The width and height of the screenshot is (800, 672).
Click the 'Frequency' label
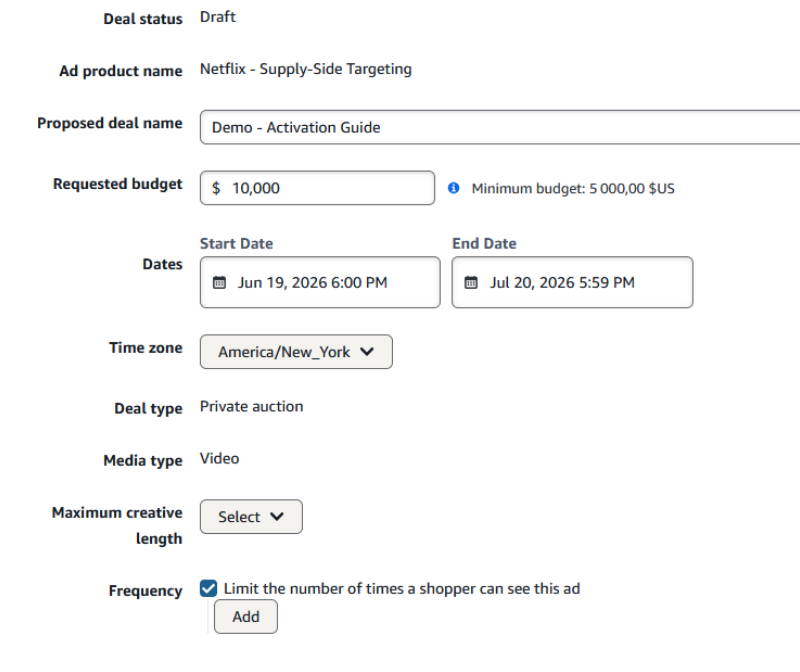pos(145,591)
